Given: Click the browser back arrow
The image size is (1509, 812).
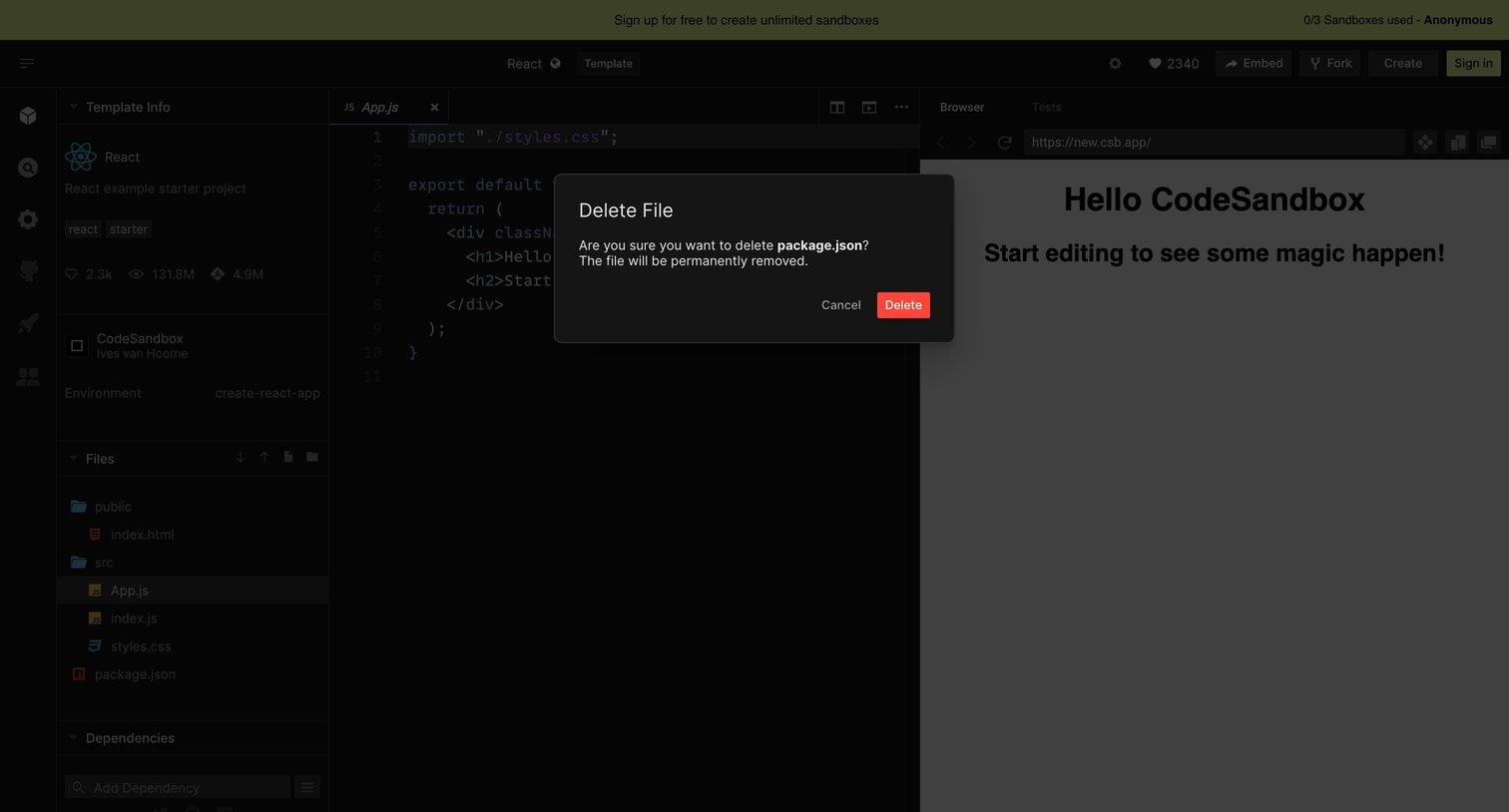Looking at the screenshot, I should click(x=940, y=143).
